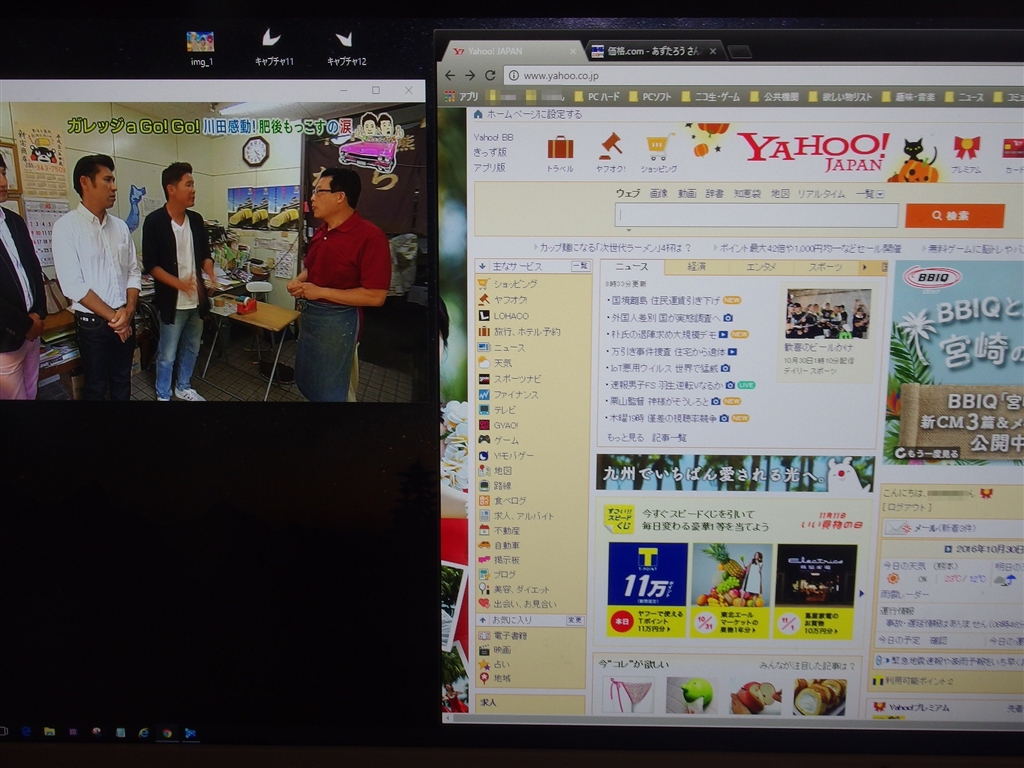
Task: Click Chrome's back arrow
Action: point(450,75)
